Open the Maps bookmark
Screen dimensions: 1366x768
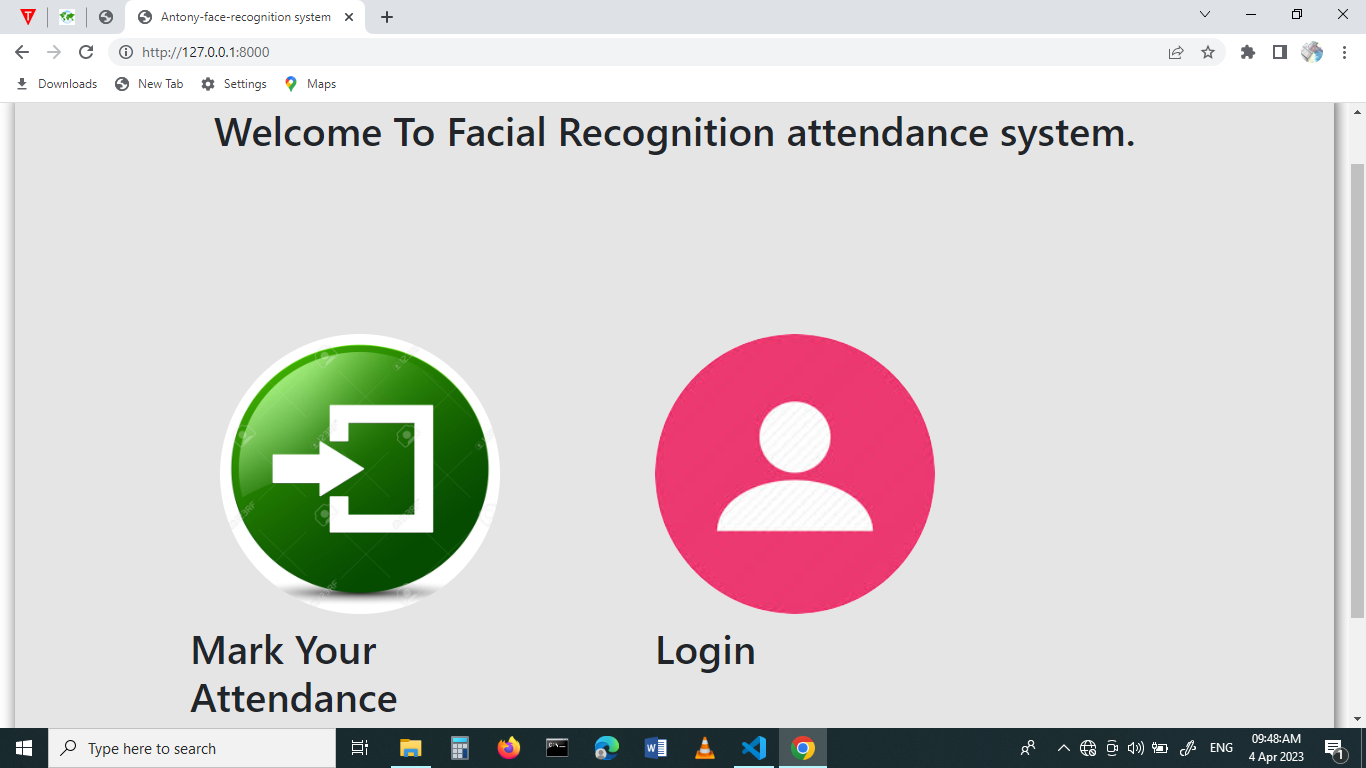(x=310, y=84)
